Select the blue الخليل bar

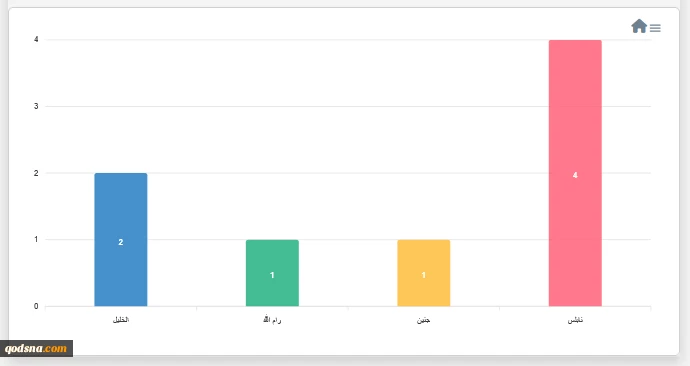(121, 240)
